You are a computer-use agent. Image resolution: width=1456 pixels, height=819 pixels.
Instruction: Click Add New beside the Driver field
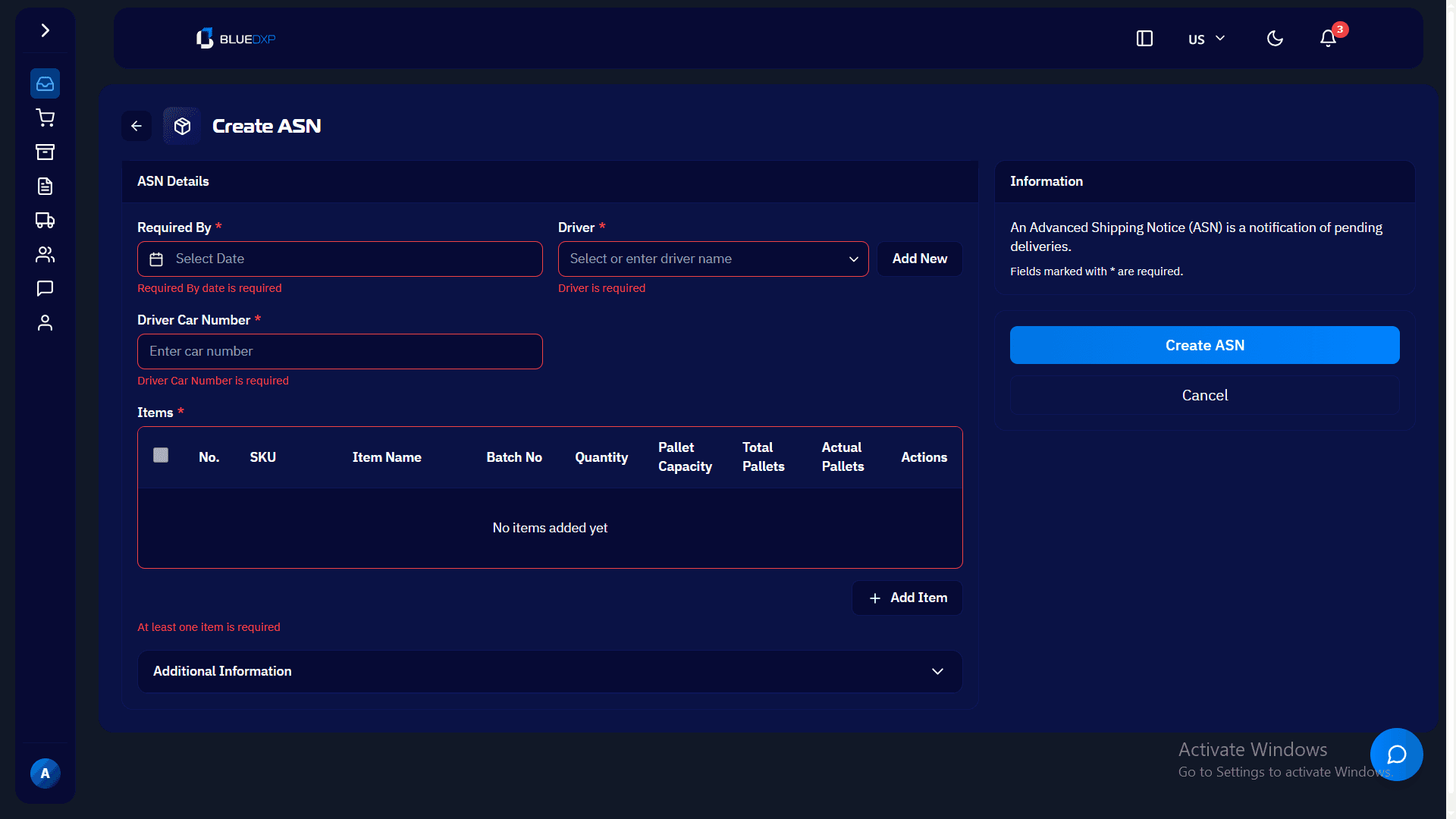[919, 259]
